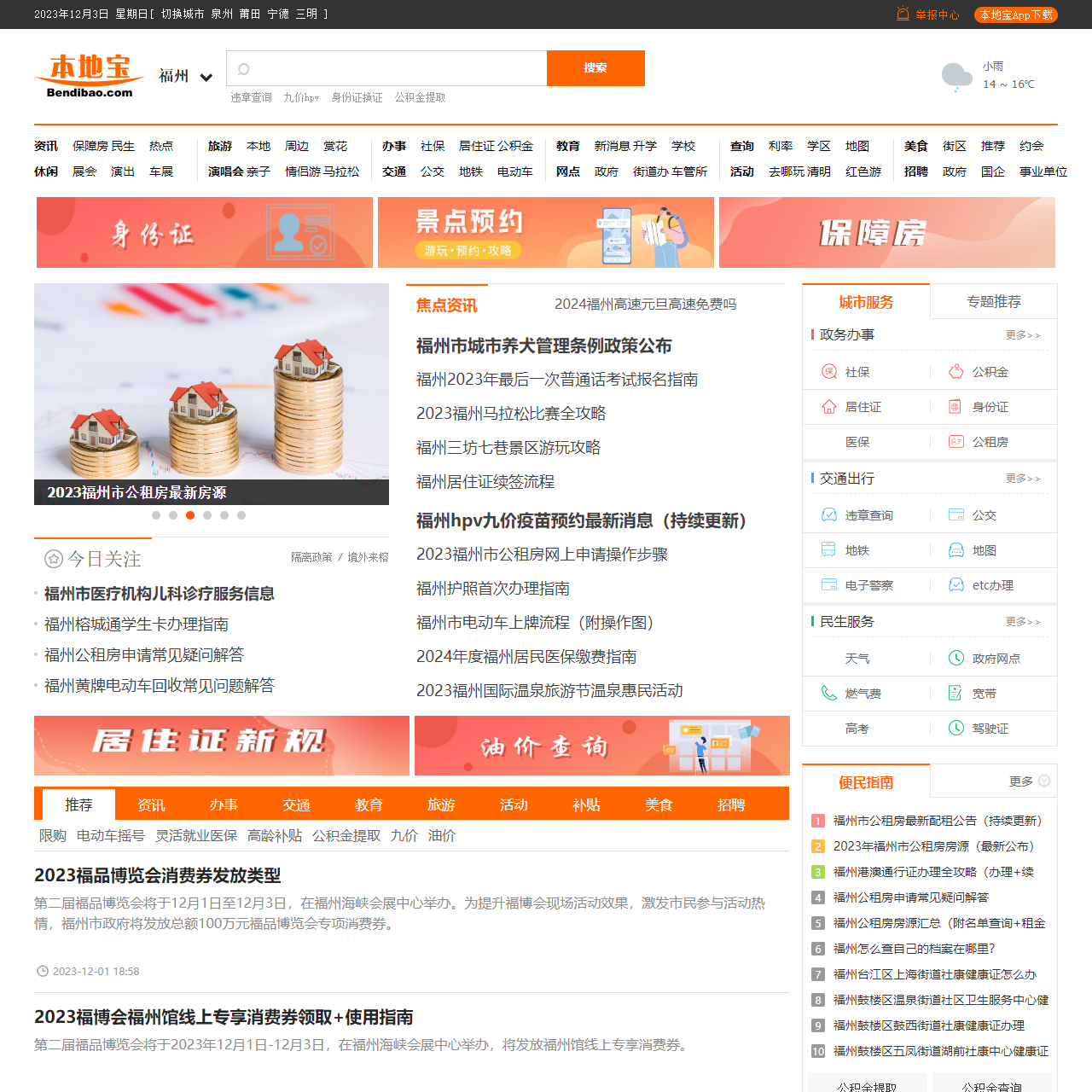Click 切换城市 in the top bar
The width and height of the screenshot is (1092, 1092).
pyautogui.click(x=183, y=15)
